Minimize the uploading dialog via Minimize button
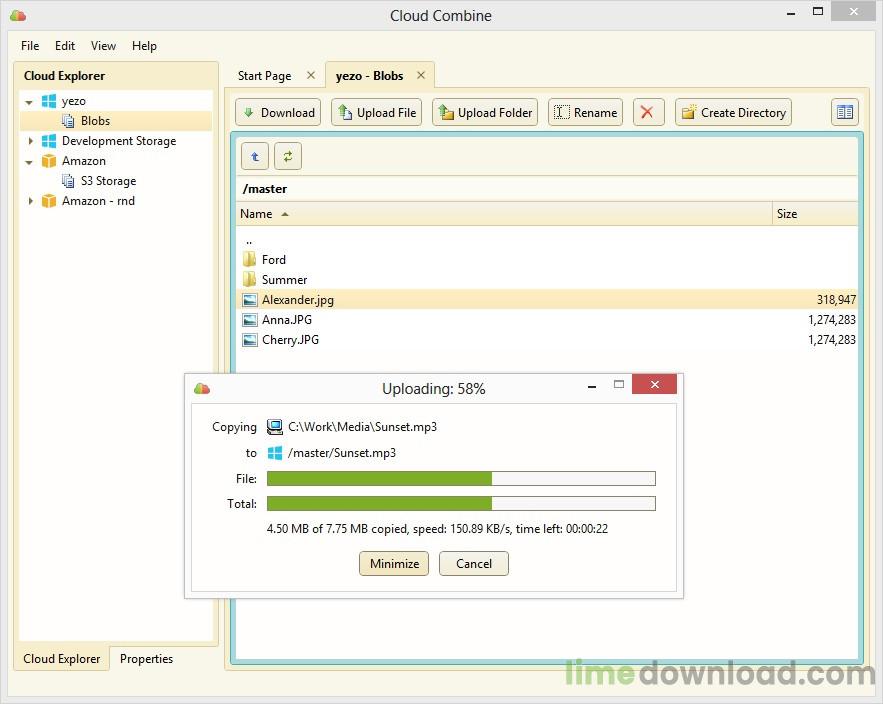This screenshot has height=704, width=883. pyautogui.click(x=394, y=563)
